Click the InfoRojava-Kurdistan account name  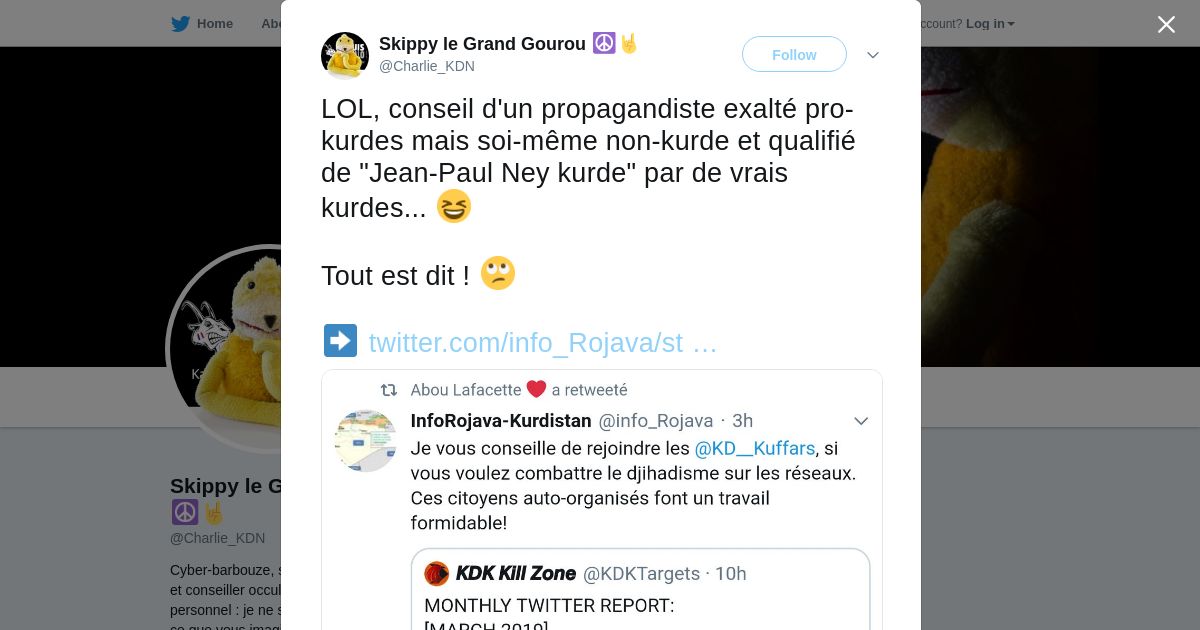coord(501,421)
